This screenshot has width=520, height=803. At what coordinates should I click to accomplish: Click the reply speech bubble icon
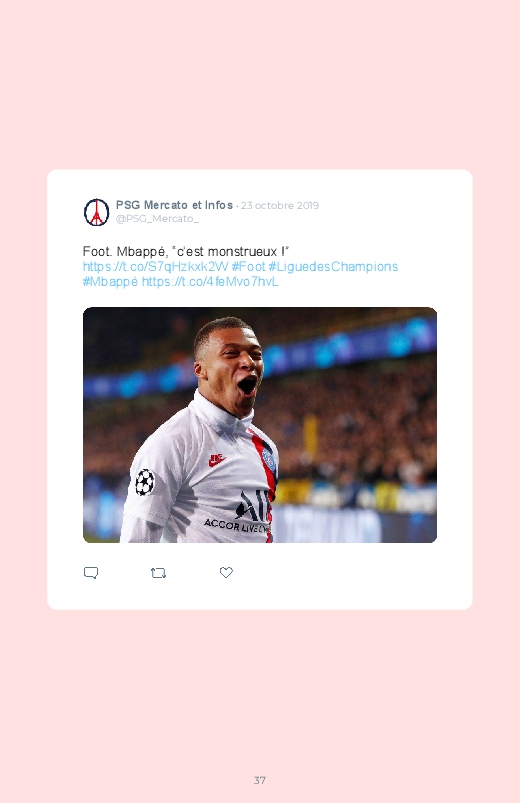(91, 573)
